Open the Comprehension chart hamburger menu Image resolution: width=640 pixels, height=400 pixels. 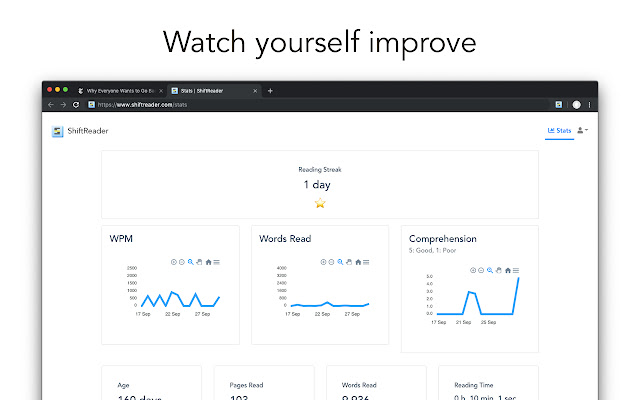click(516, 270)
